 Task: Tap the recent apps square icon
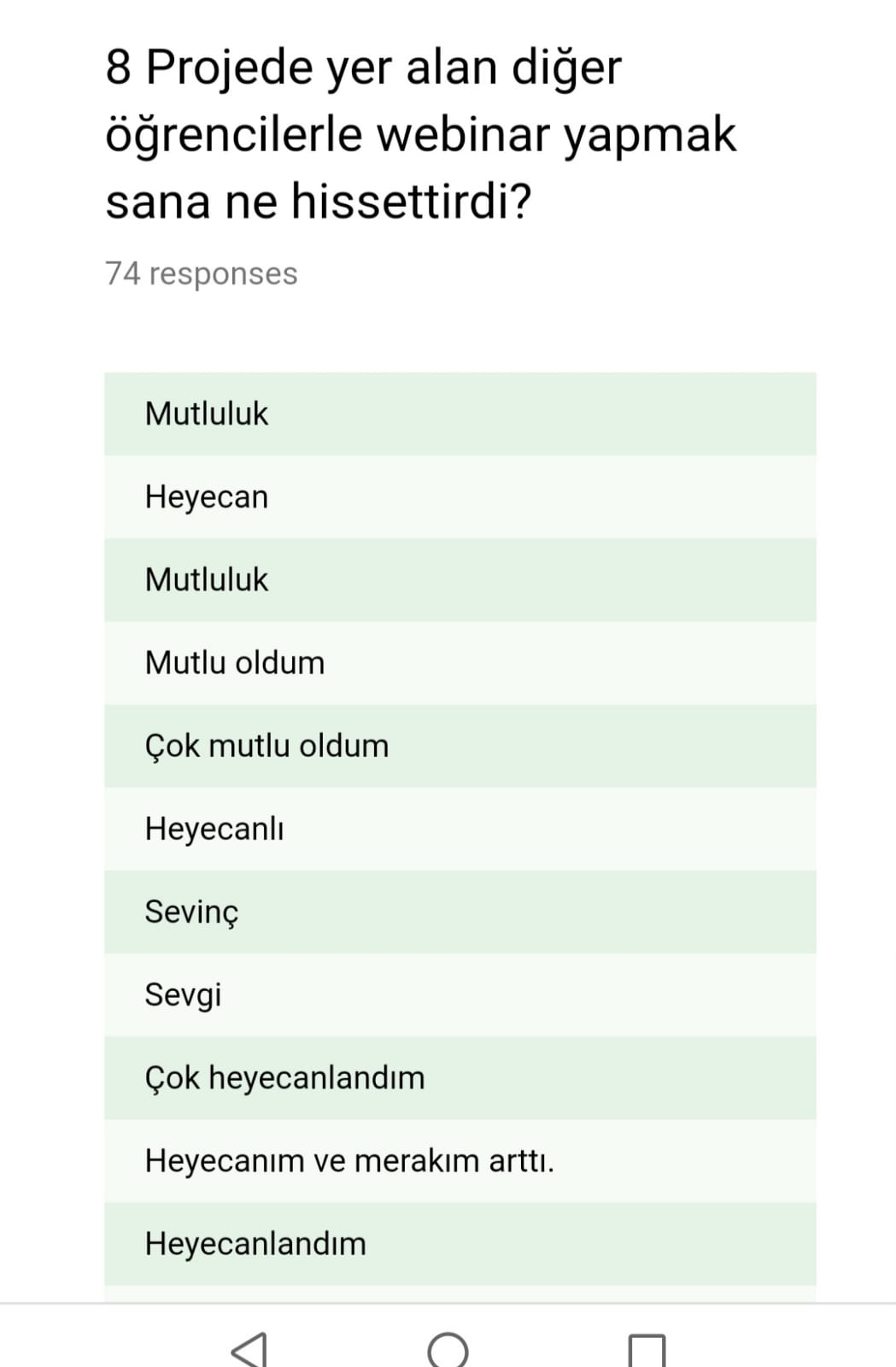coord(646,1349)
